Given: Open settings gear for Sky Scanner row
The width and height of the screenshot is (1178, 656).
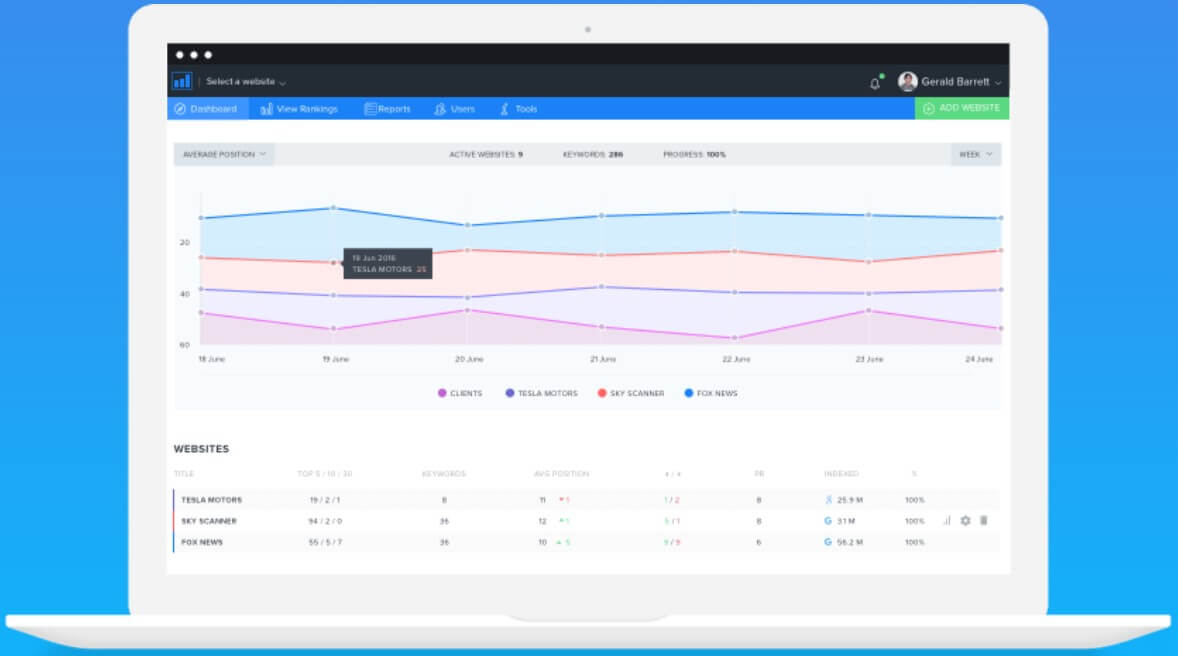Looking at the screenshot, I should point(965,521).
